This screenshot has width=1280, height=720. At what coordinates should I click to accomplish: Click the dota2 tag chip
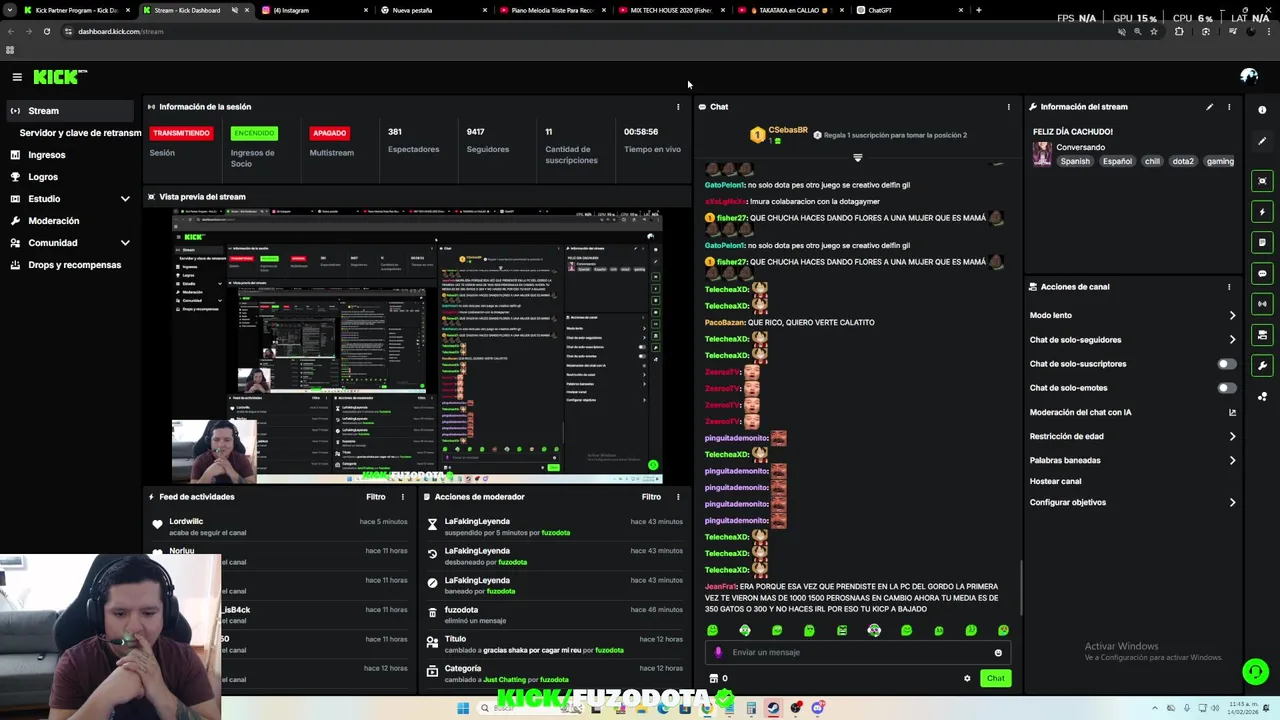(x=1183, y=161)
